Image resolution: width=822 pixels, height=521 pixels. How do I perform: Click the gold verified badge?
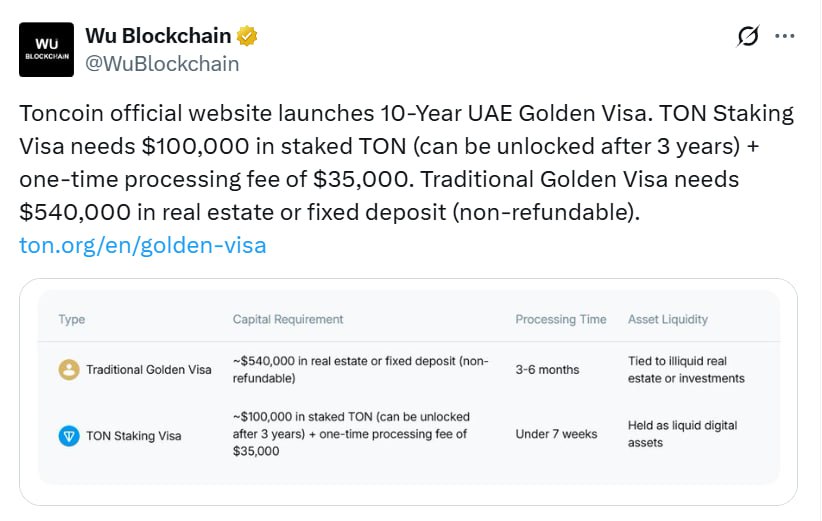pyautogui.click(x=248, y=36)
